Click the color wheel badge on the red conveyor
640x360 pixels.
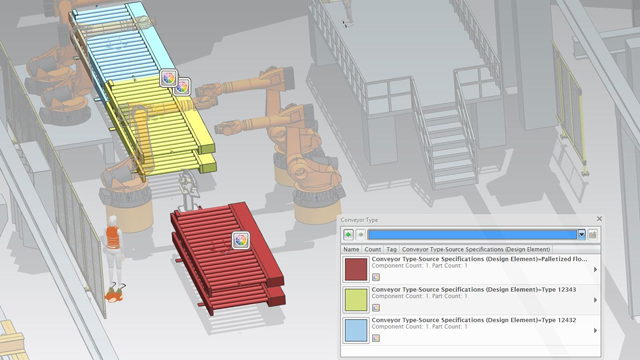coord(241,240)
